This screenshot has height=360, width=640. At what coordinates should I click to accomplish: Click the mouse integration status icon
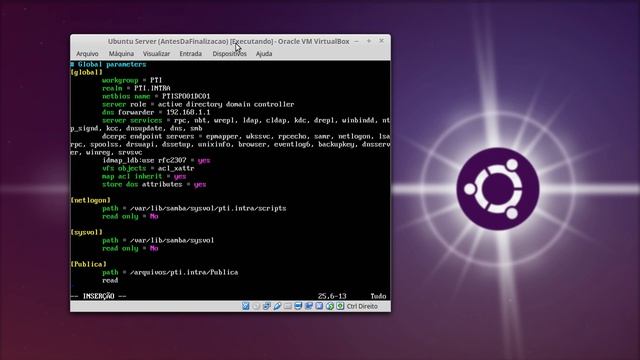coord(330,306)
